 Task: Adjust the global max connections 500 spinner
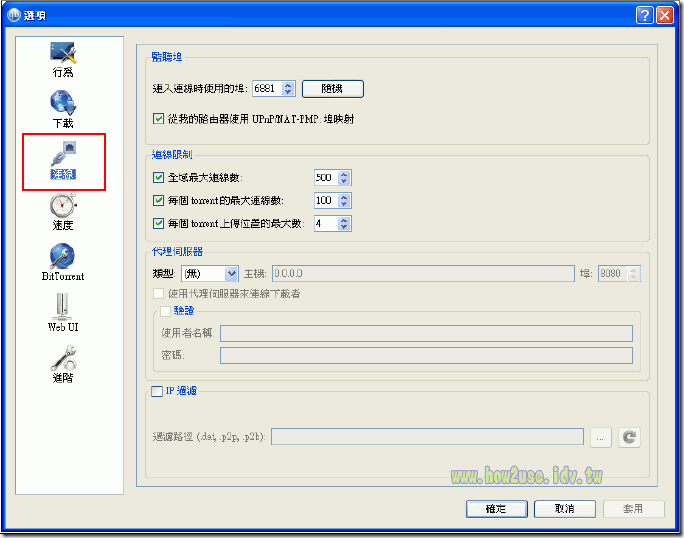click(x=344, y=178)
